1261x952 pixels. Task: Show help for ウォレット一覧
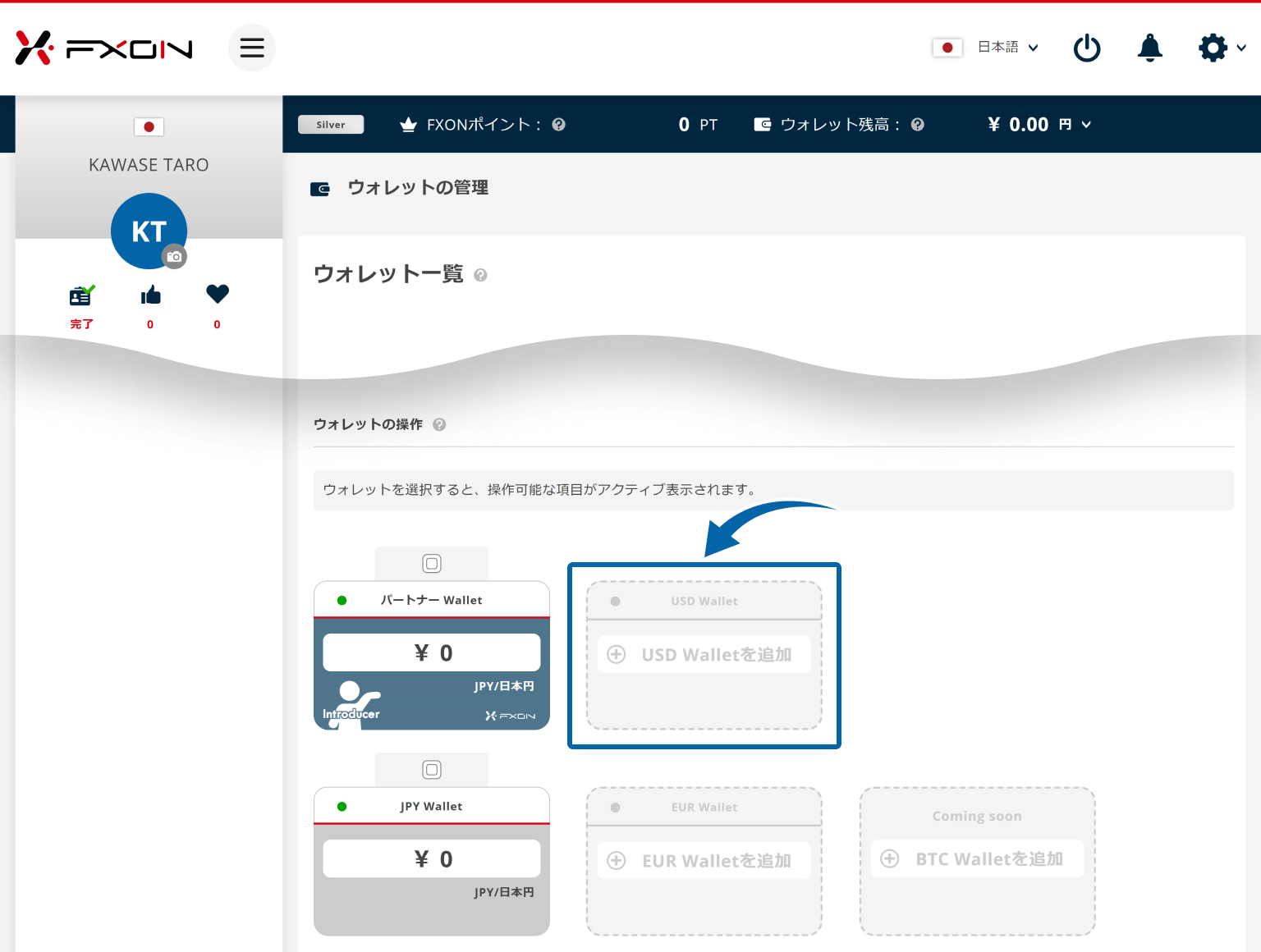[481, 275]
